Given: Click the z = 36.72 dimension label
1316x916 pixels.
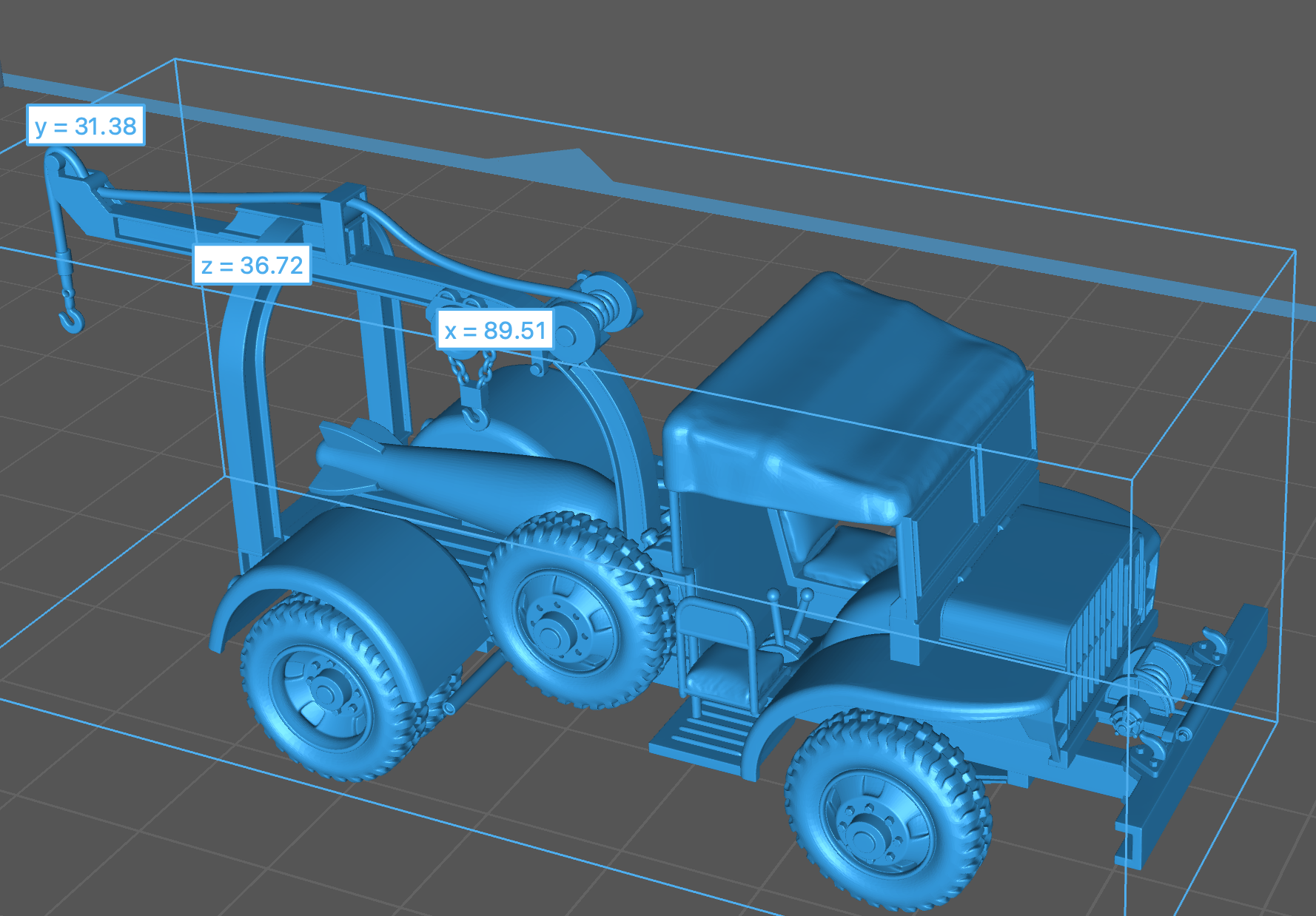Looking at the screenshot, I should click(x=252, y=265).
